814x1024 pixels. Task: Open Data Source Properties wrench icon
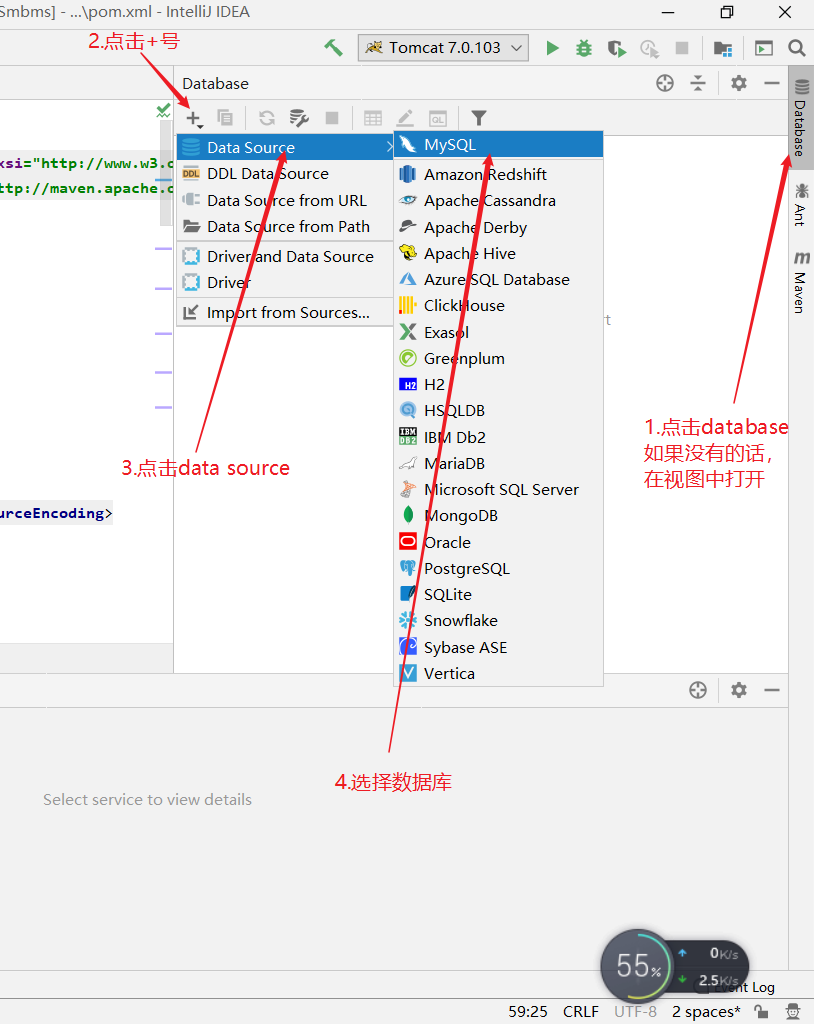[299, 118]
